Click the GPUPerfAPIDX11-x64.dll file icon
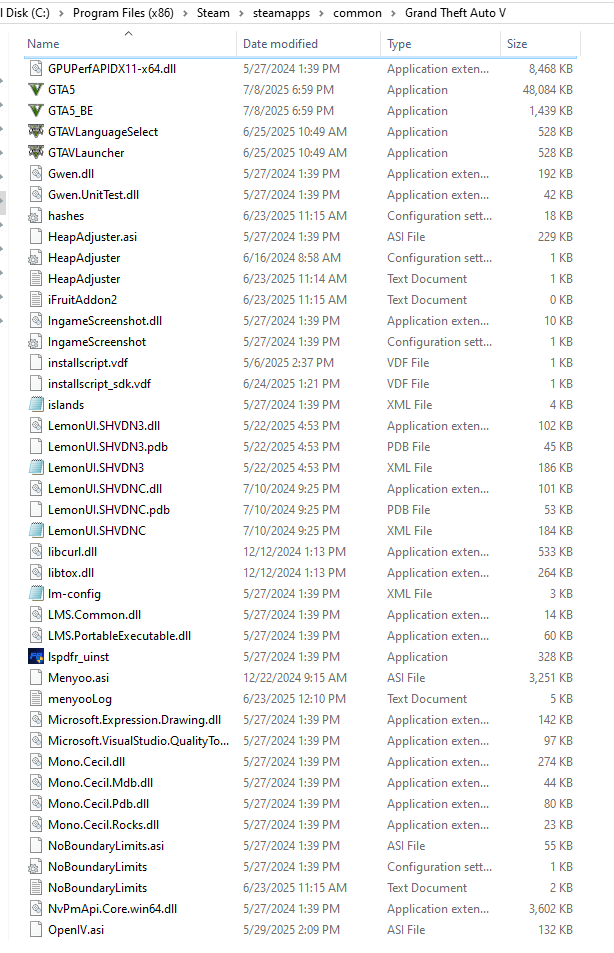614x953 pixels. (x=36, y=69)
